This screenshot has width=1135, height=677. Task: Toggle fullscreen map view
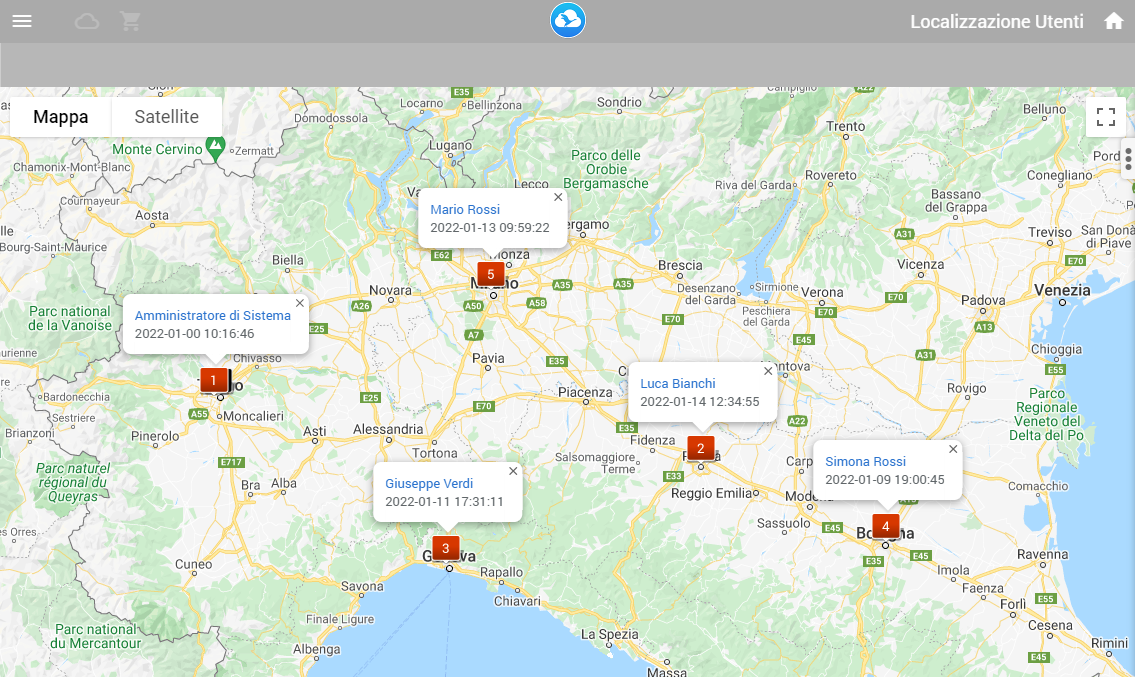(x=1105, y=117)
